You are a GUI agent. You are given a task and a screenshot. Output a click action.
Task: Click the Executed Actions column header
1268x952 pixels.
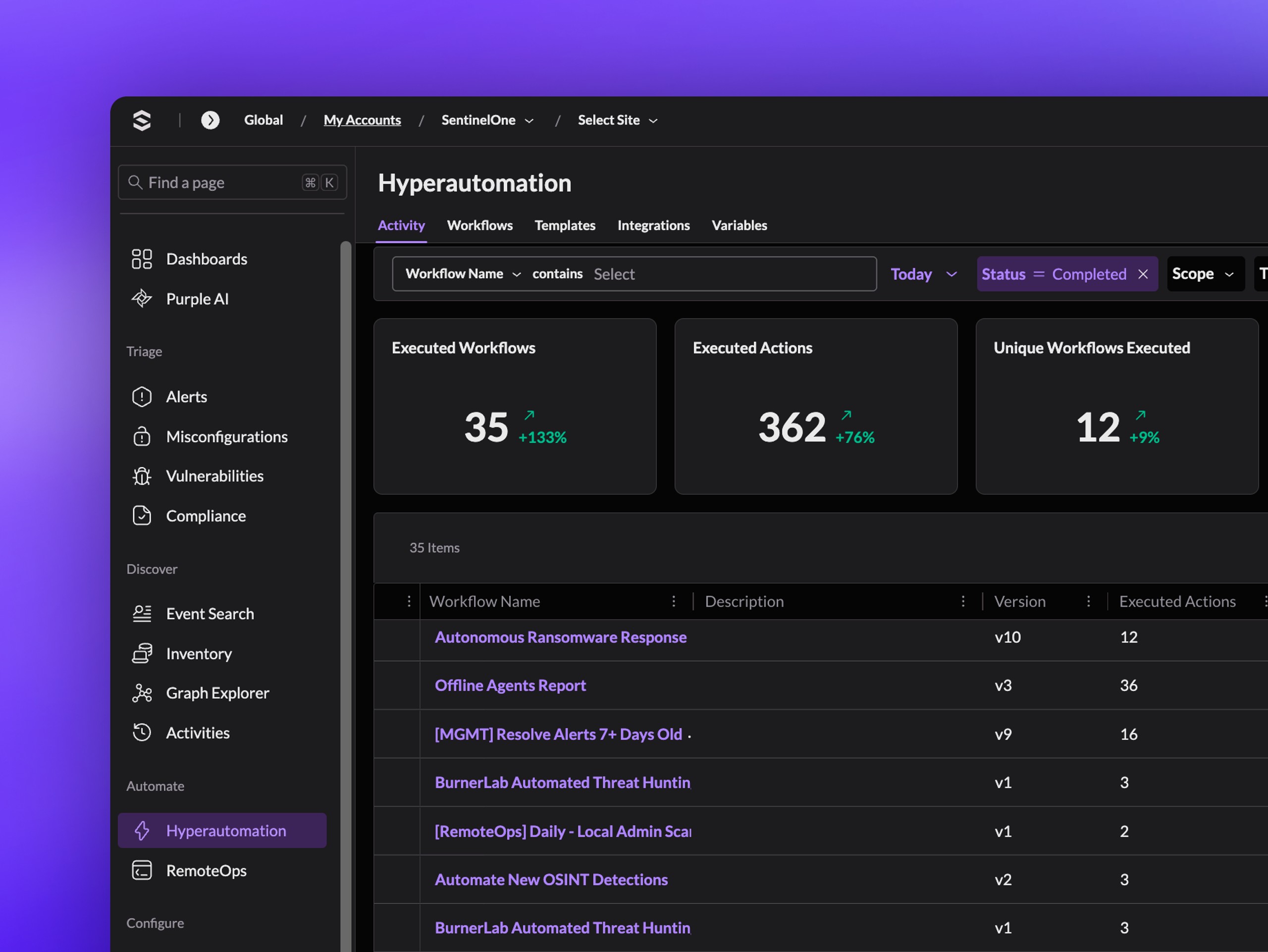(1177, 601)
